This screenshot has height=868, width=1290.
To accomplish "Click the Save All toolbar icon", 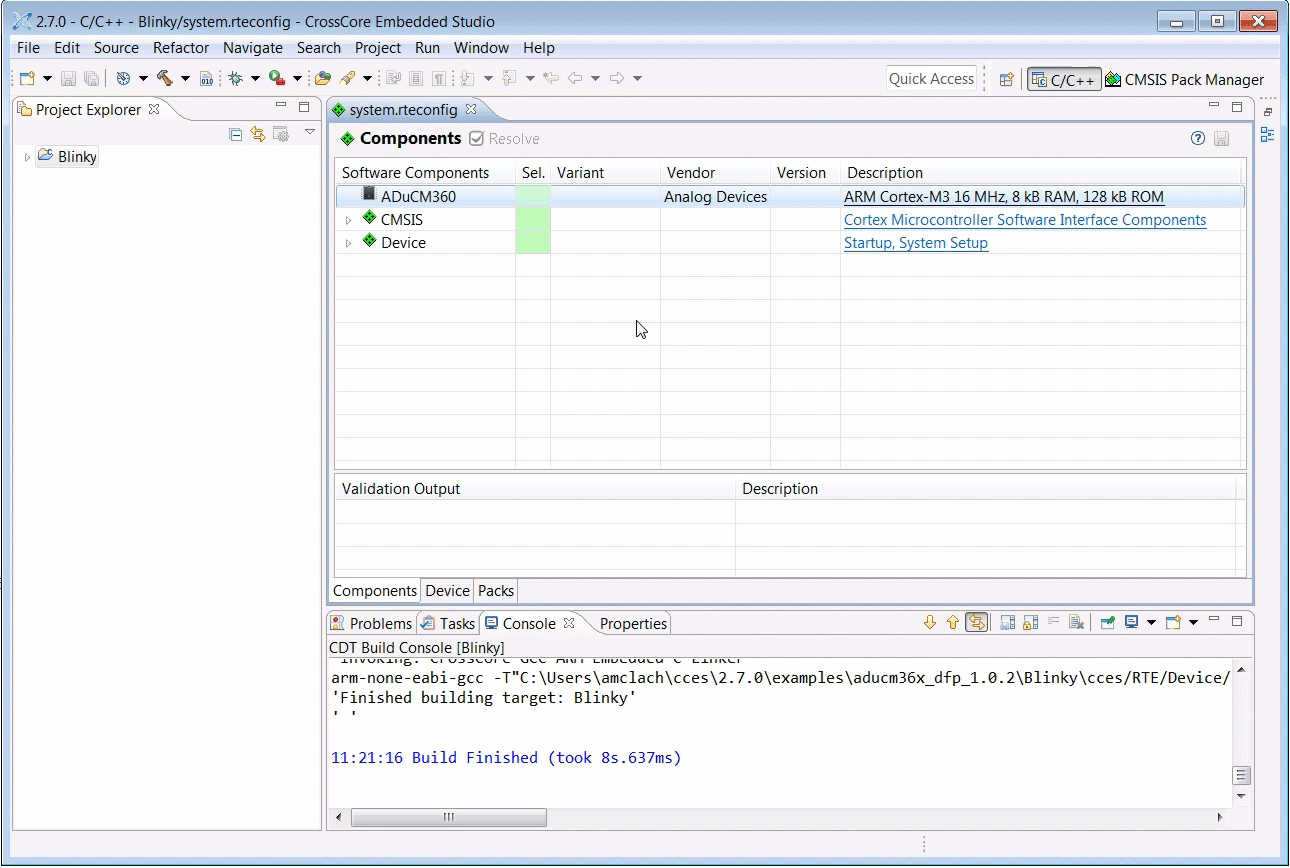I will pyautogui.click(x=91, y=78).
